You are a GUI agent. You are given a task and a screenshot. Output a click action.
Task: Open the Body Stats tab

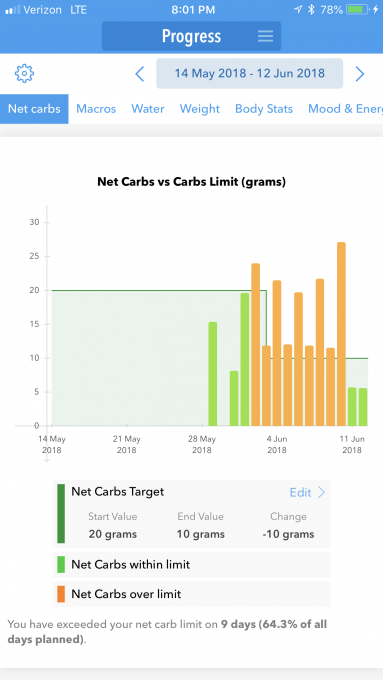pyautogui.click(x=264, y=109)
